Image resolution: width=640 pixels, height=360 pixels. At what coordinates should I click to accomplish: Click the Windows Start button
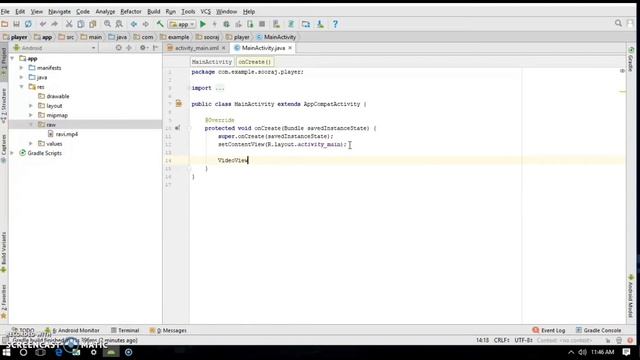pyautogui.click(x=7, y=352)
